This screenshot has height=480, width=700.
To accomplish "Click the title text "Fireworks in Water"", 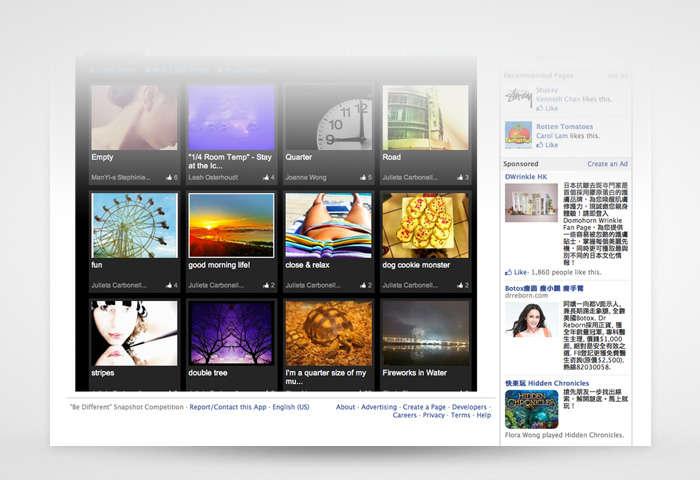I will pos(414,373).
